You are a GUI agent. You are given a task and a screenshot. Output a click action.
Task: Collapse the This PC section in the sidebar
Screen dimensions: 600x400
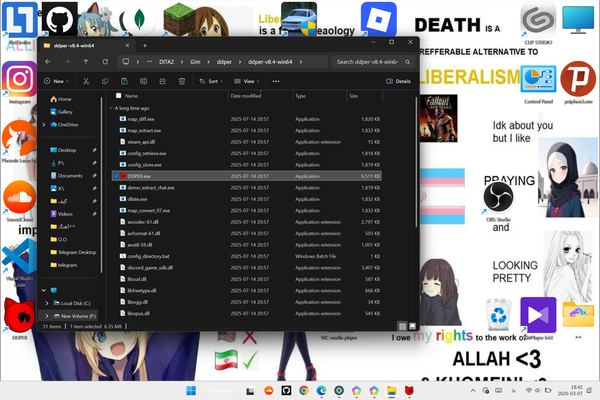coord(44,290)
